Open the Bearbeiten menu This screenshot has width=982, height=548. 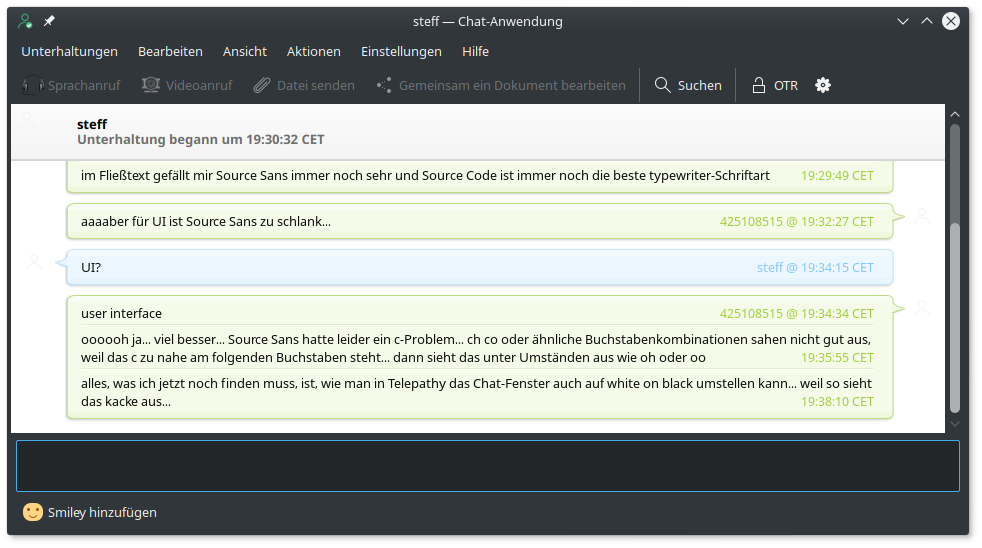pyautogui.click(x=170, y=51)
